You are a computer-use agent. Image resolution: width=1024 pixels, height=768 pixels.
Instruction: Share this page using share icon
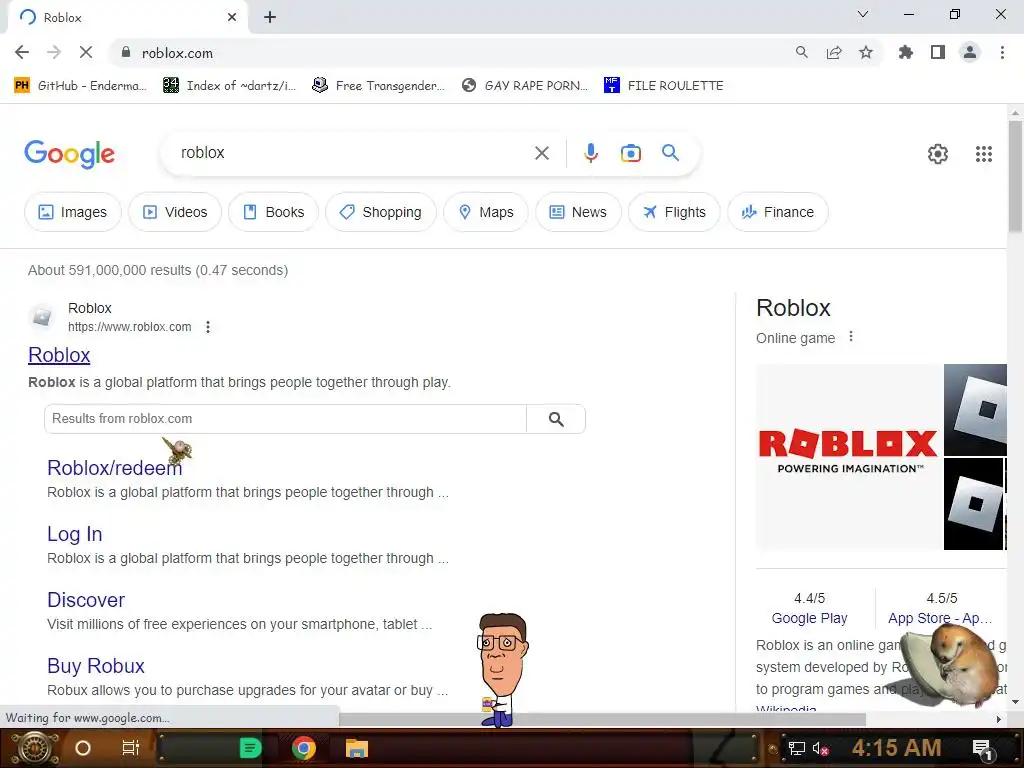834,52
